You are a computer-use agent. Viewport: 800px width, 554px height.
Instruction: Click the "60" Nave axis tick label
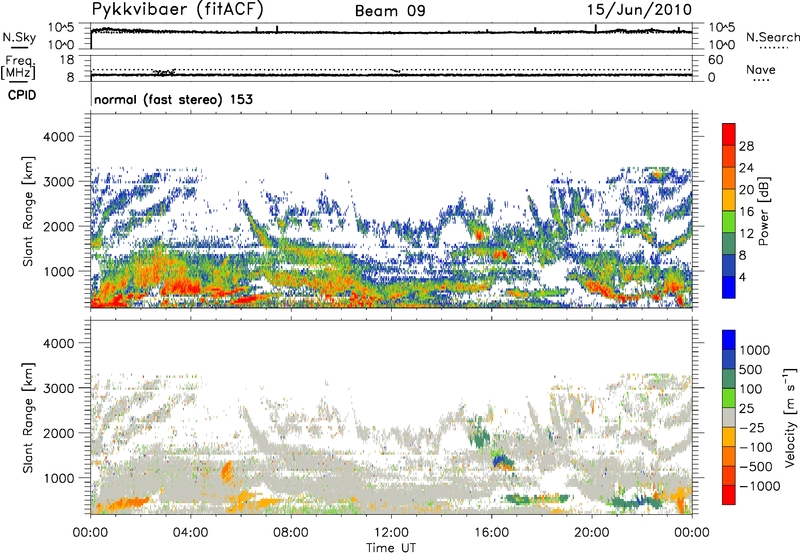coord(715,60)
